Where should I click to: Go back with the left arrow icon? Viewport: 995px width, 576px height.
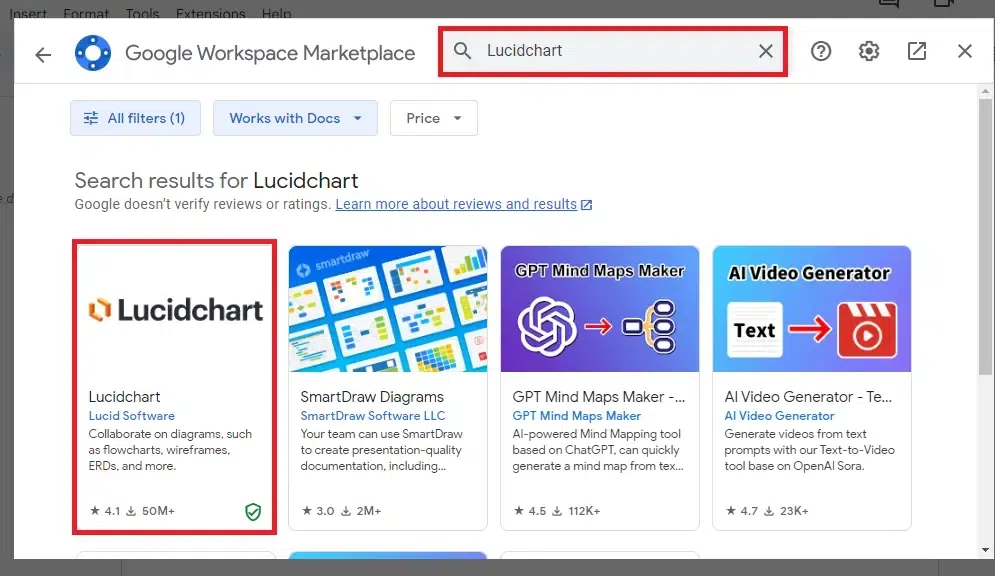click(43, 55)
